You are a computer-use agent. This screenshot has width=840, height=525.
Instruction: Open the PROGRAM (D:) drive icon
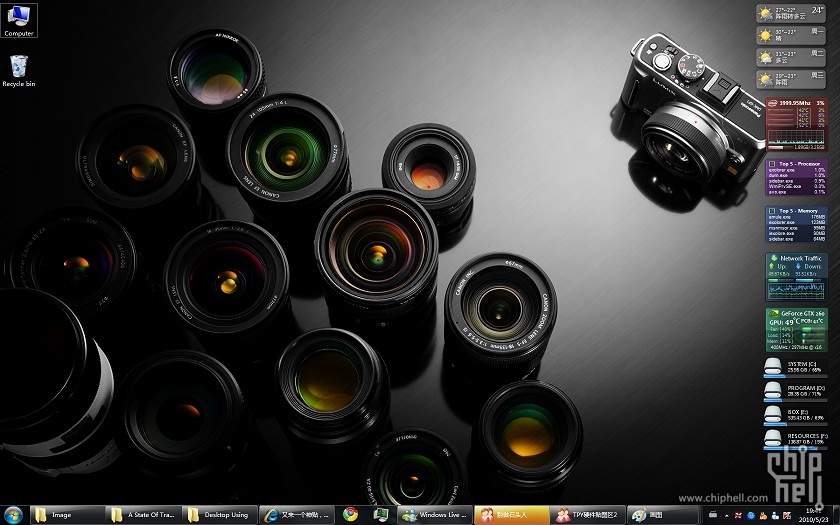(772, 391)
